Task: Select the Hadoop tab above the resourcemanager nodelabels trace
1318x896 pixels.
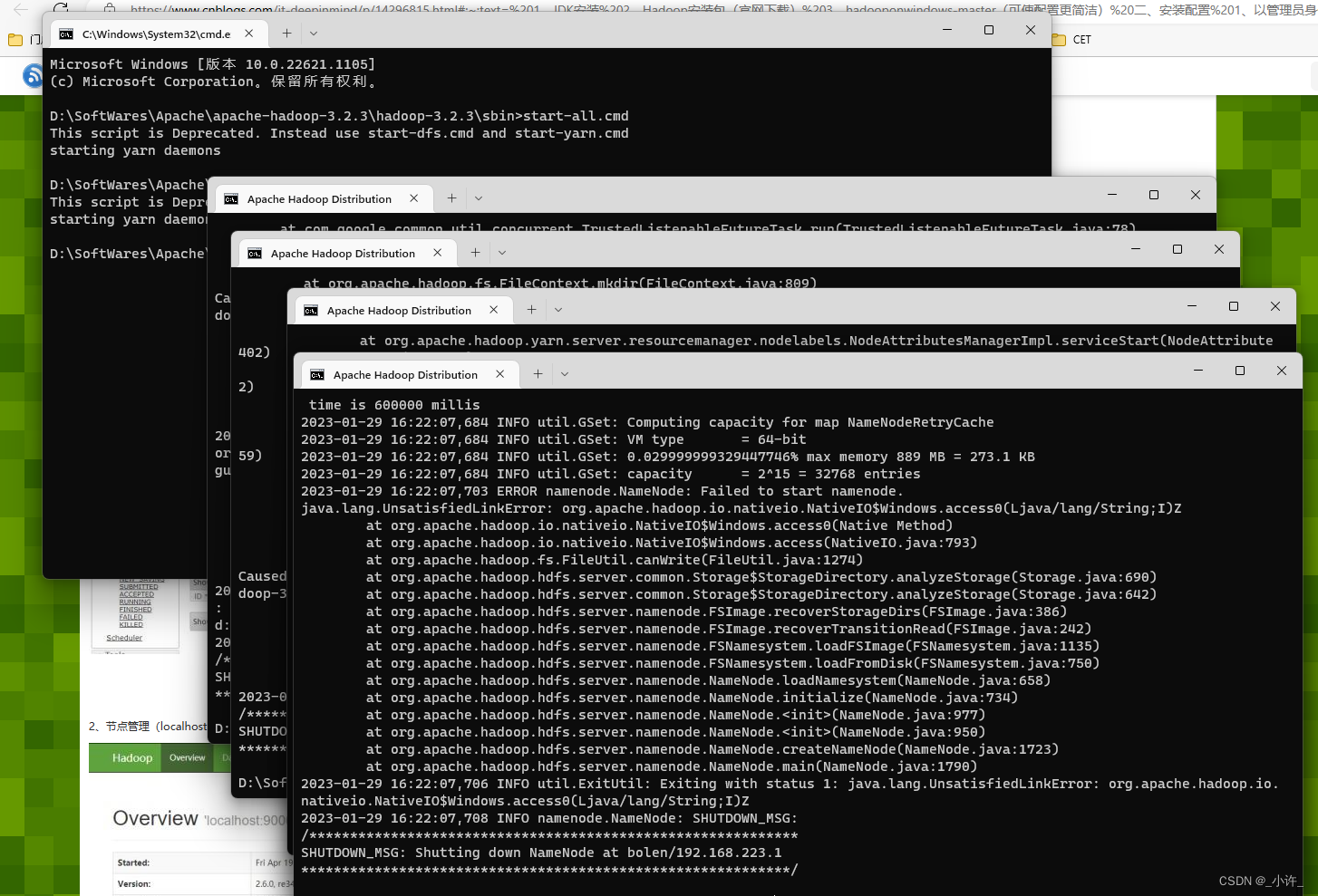Action: click(402, 310)
